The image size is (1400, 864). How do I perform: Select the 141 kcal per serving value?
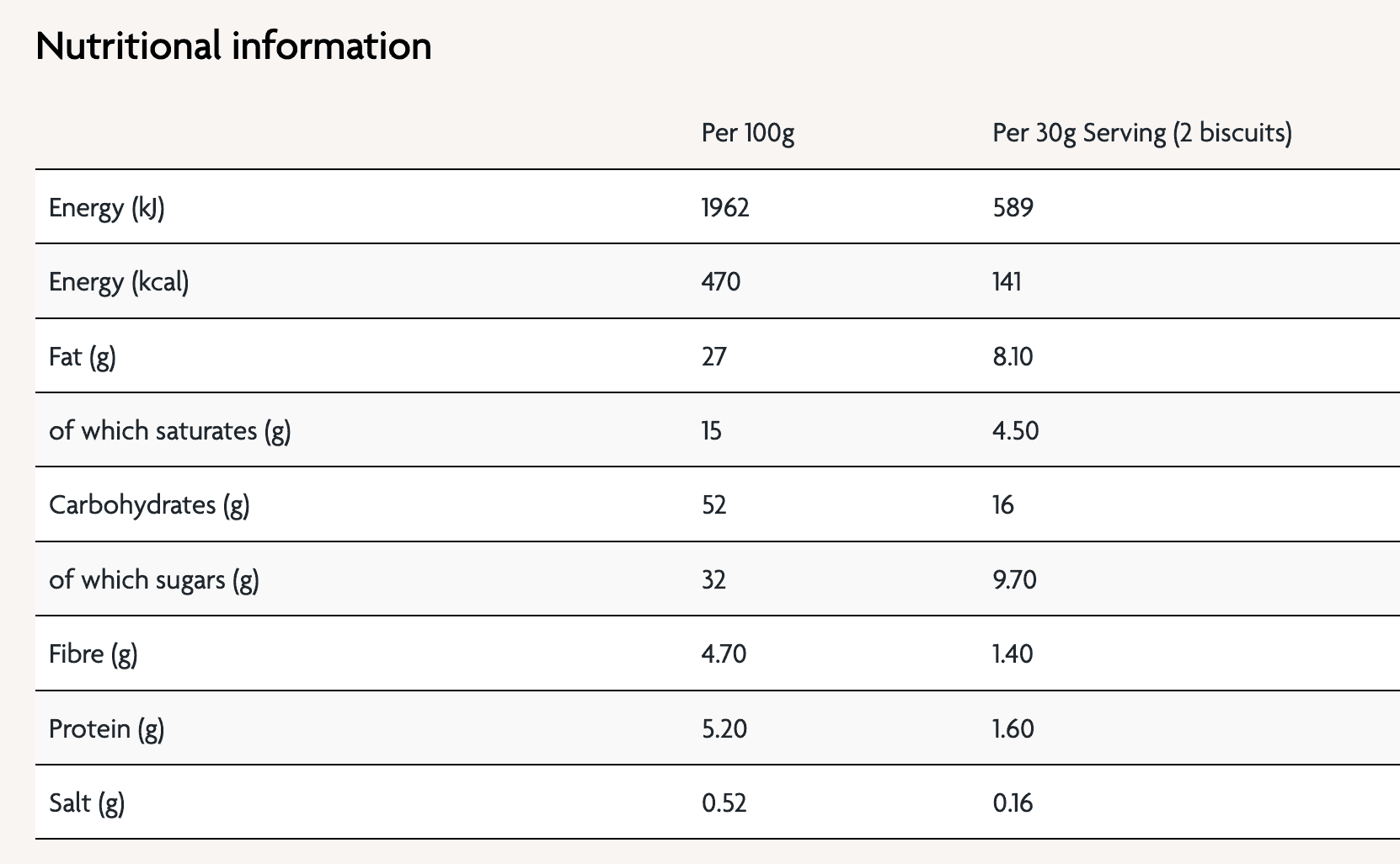pos(1007,282)
